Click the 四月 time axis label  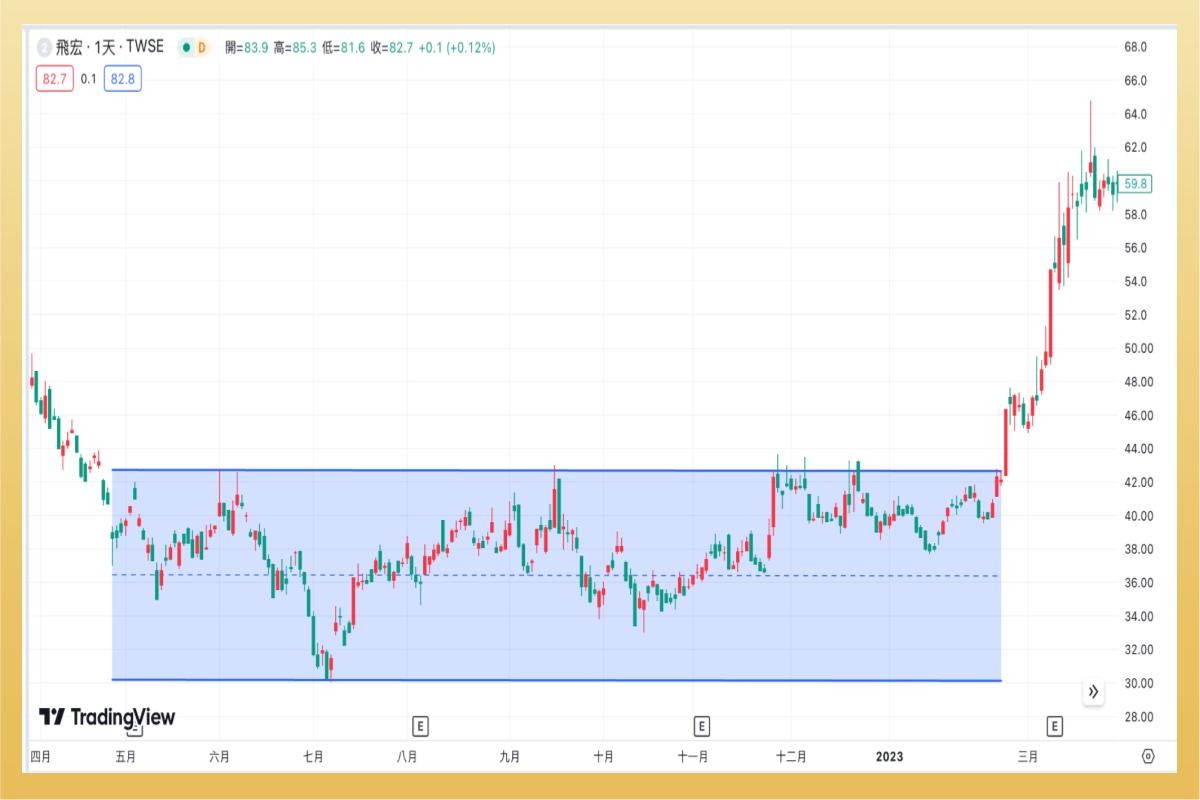coord(40,757)
